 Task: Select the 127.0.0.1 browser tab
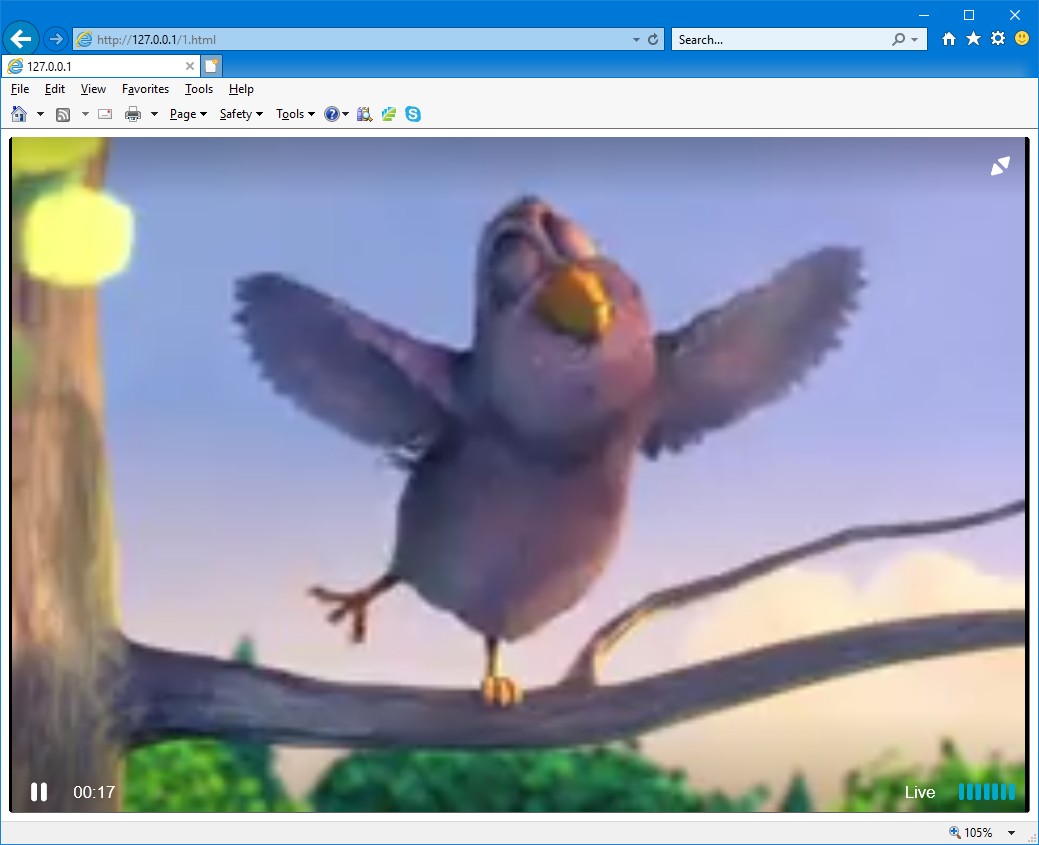(x=101, y=66)
